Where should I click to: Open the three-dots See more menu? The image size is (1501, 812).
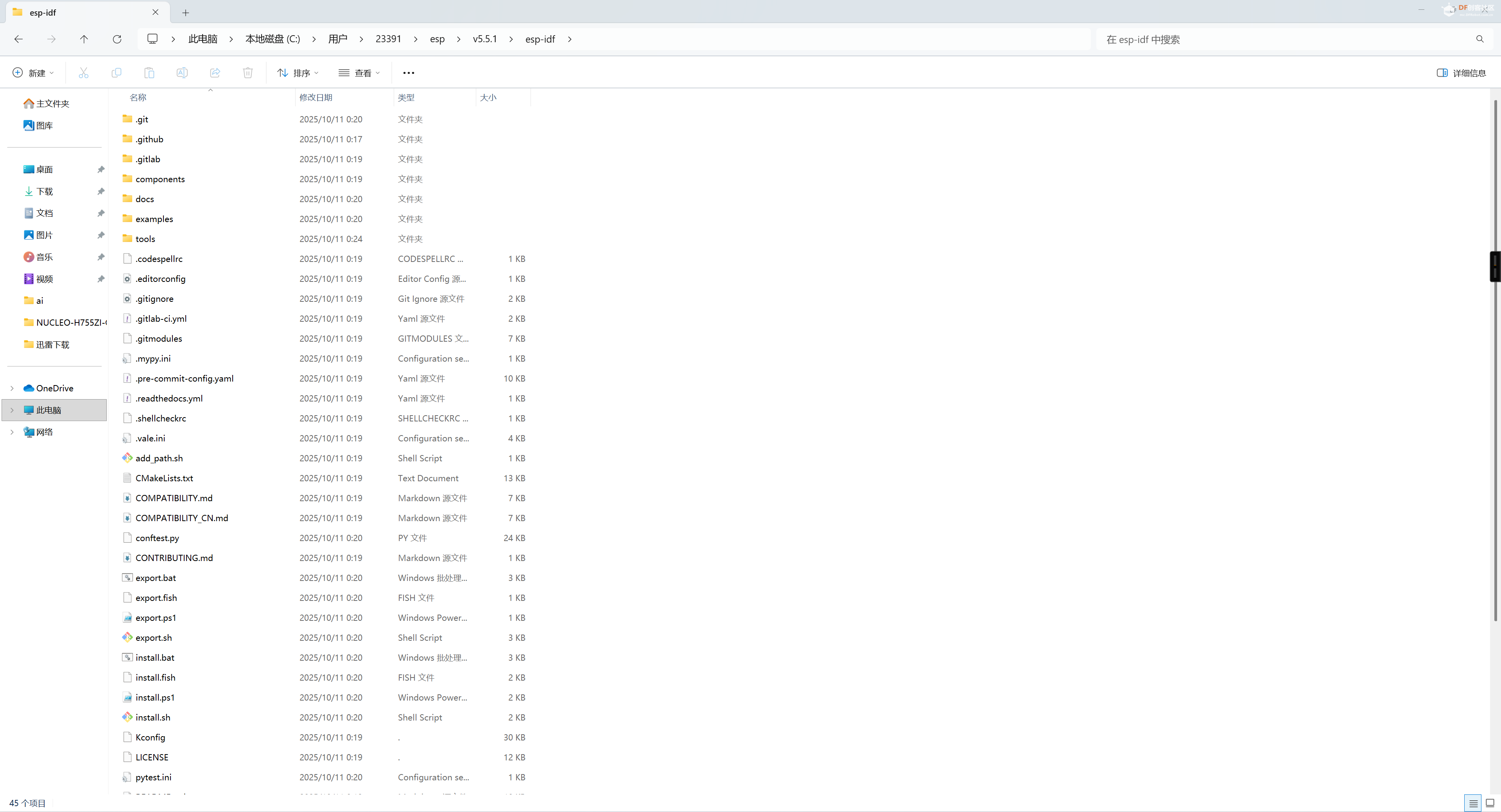409,73
